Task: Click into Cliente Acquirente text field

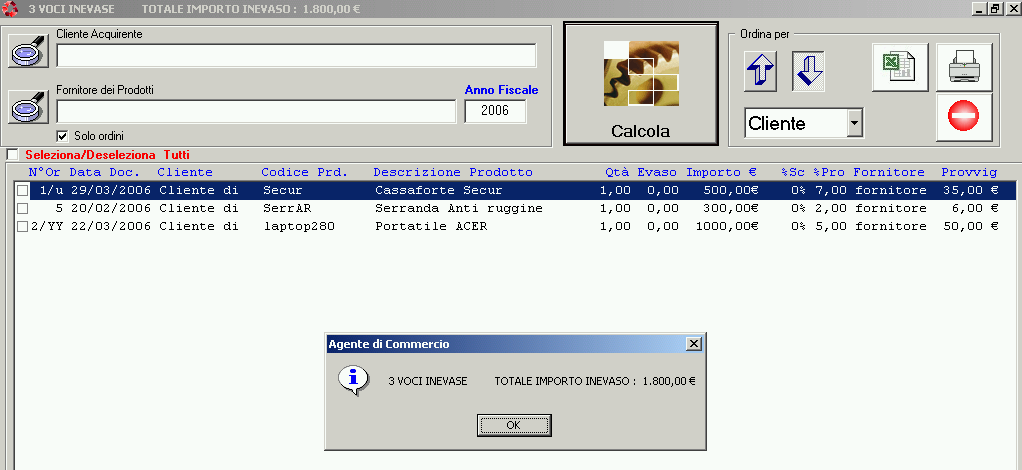Action: [297, 55]
